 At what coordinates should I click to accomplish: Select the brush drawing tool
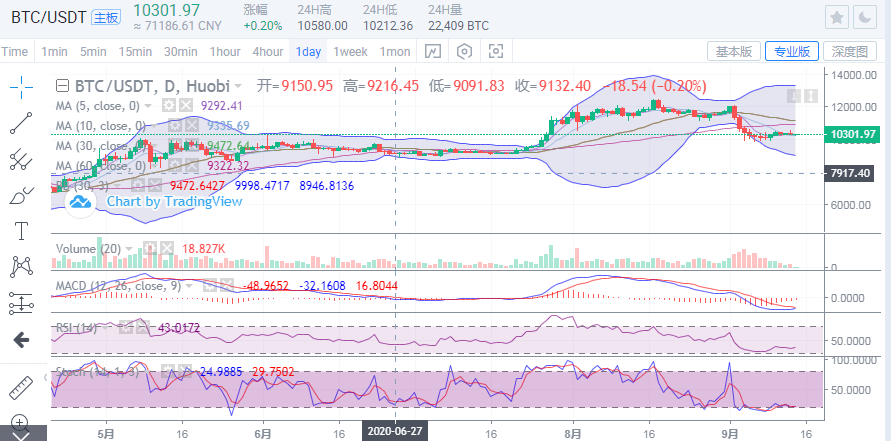coord(21,195)
